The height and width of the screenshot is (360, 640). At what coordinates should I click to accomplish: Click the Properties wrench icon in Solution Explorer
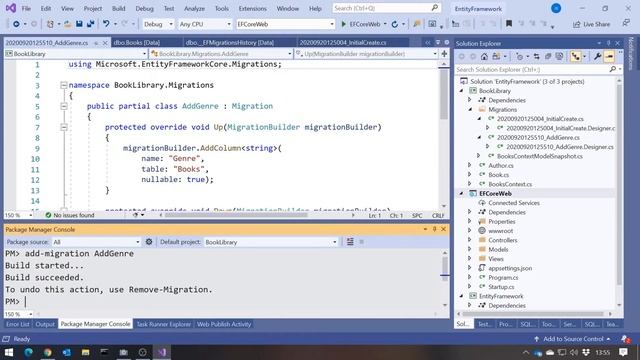[597, 57]
